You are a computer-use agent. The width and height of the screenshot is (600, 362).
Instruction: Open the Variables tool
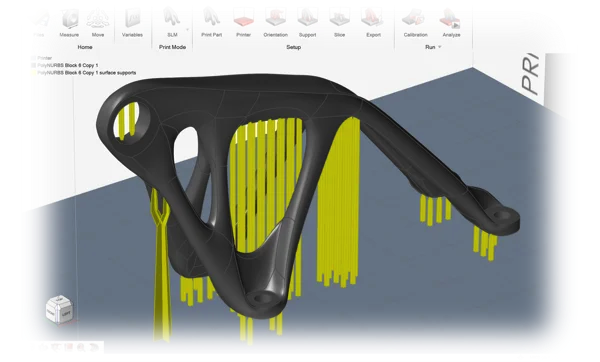132,23
